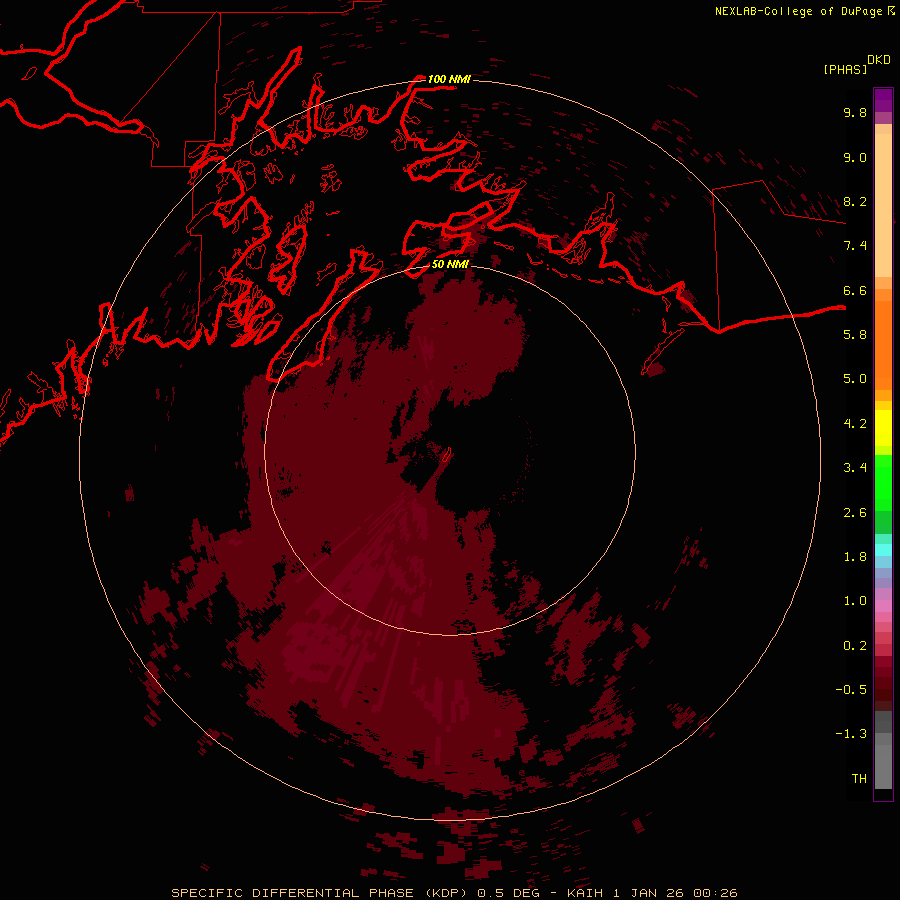Click the 9.0 value on color scale
The image size is (900, 900).
click(x=855, y=157)
